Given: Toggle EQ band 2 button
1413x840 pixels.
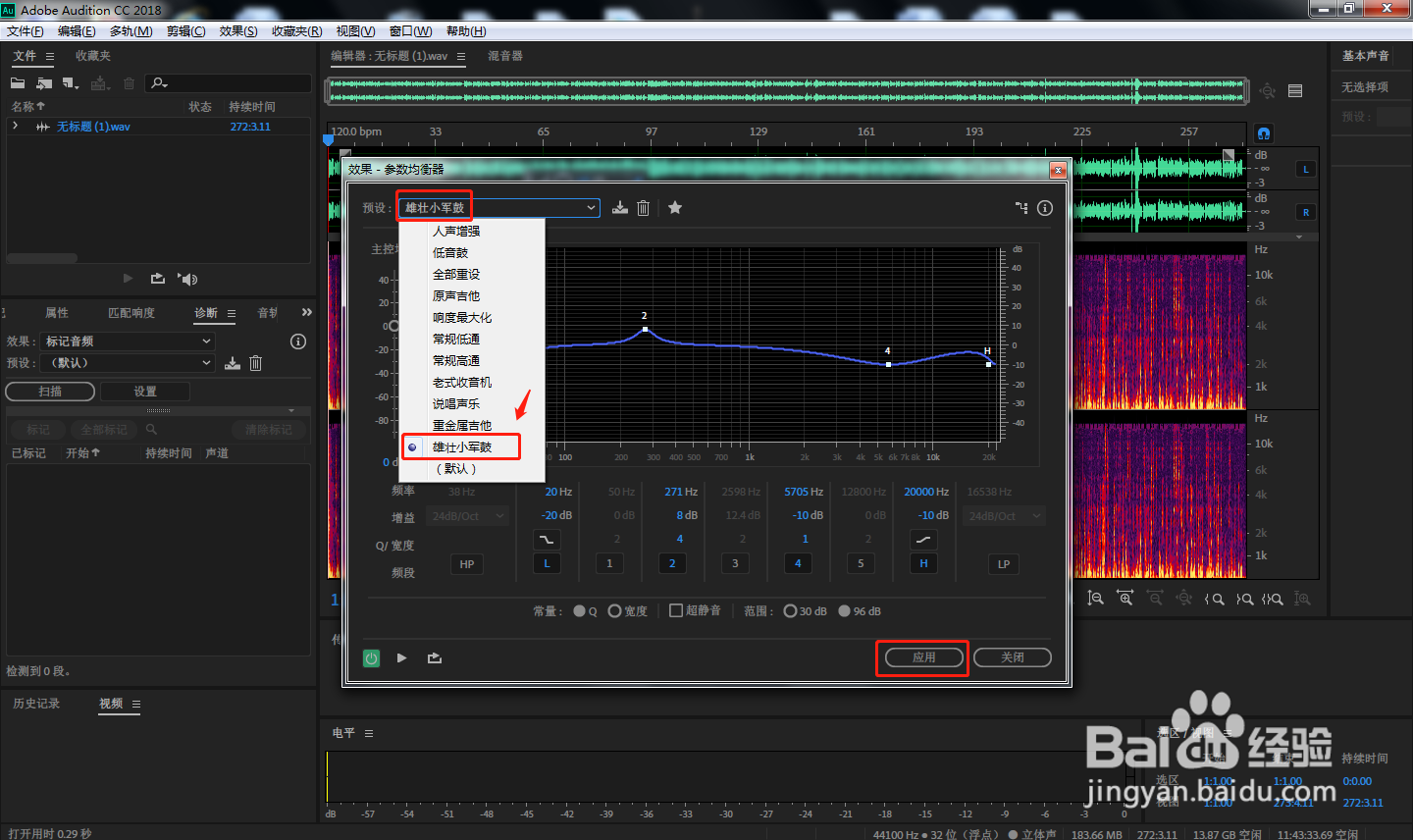Looking at the screenshot, I should coord(672,563).
